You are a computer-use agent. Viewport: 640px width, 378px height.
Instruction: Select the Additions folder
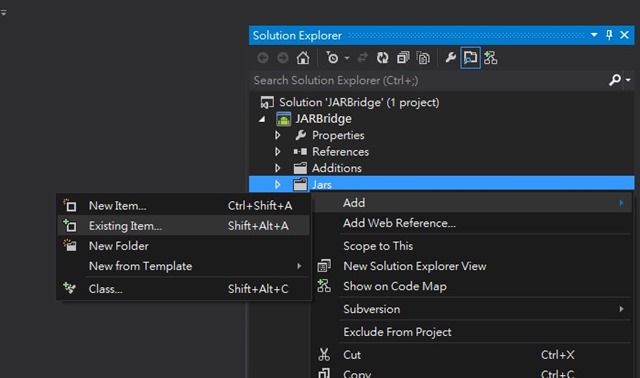337,168
